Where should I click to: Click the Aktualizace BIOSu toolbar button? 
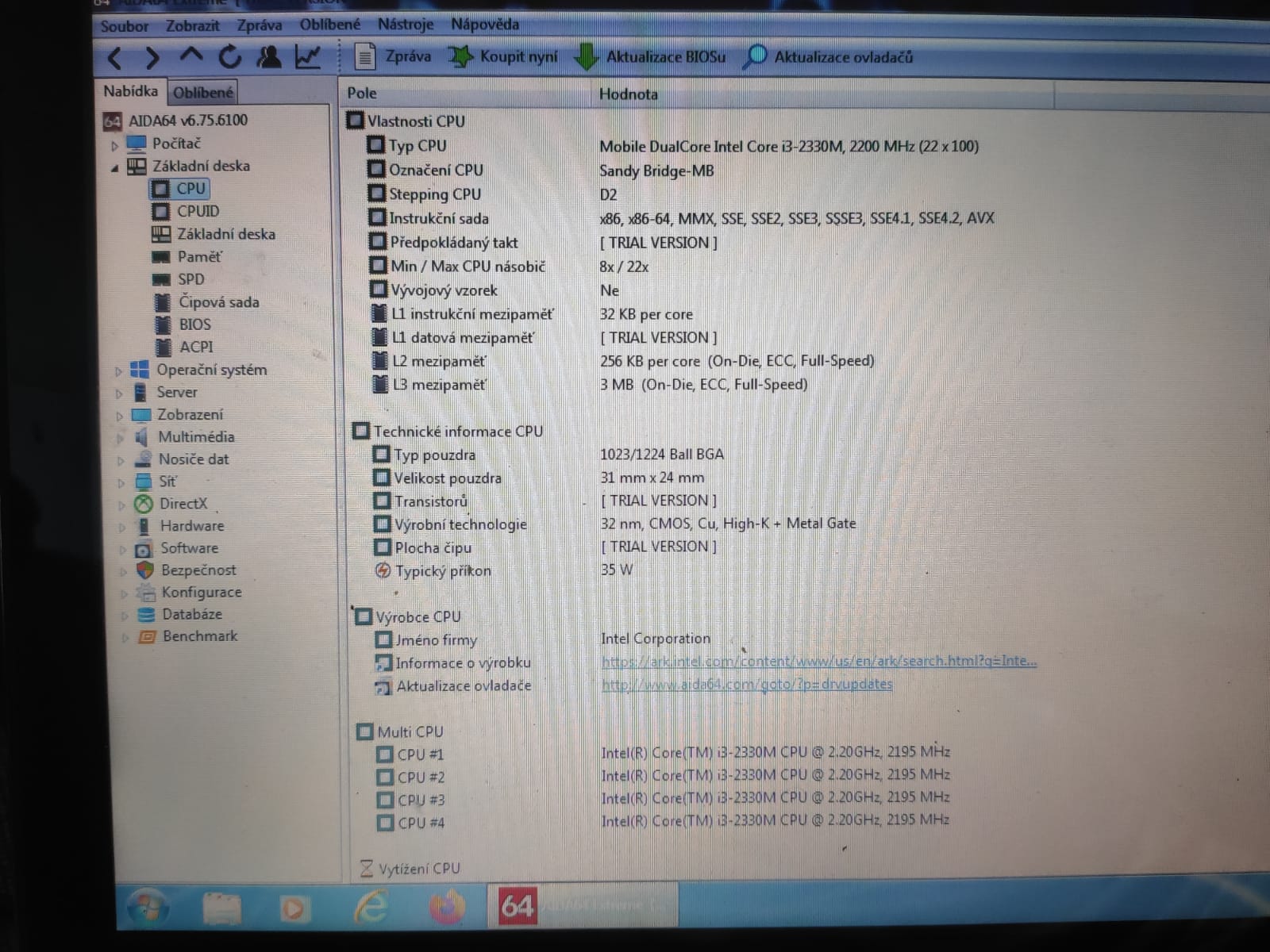(651, 57)
